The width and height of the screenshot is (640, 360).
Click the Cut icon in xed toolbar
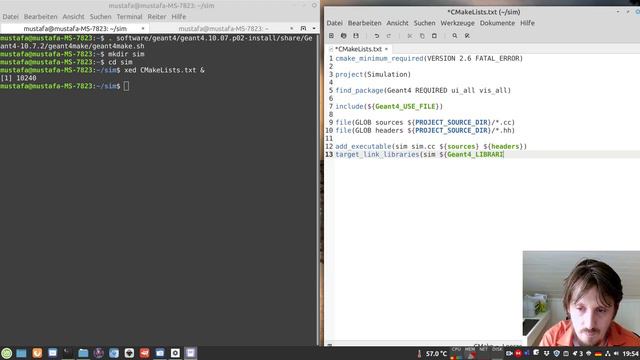click(409, 36)
